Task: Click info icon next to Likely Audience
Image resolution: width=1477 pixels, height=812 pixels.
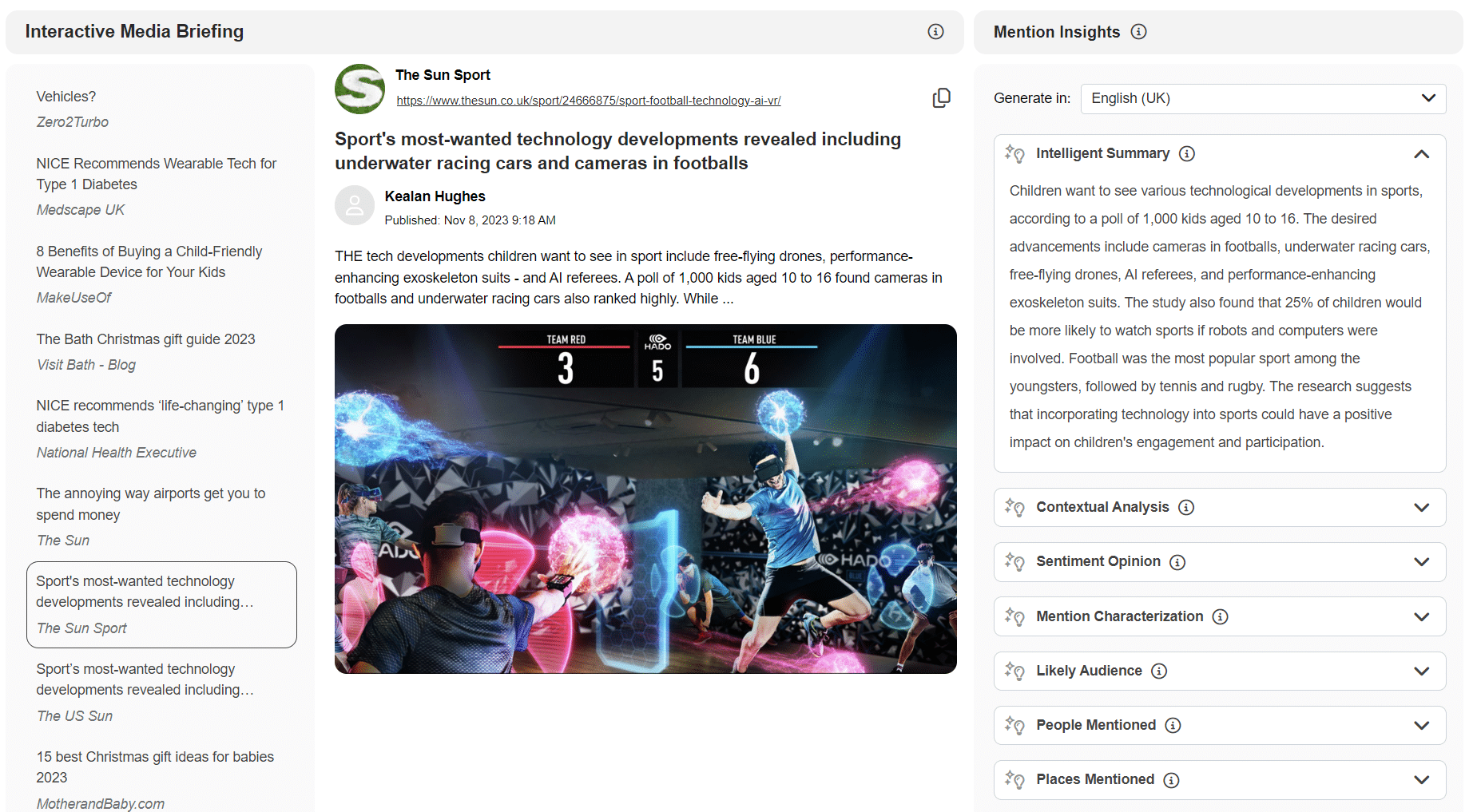Action: [1159, 671]
